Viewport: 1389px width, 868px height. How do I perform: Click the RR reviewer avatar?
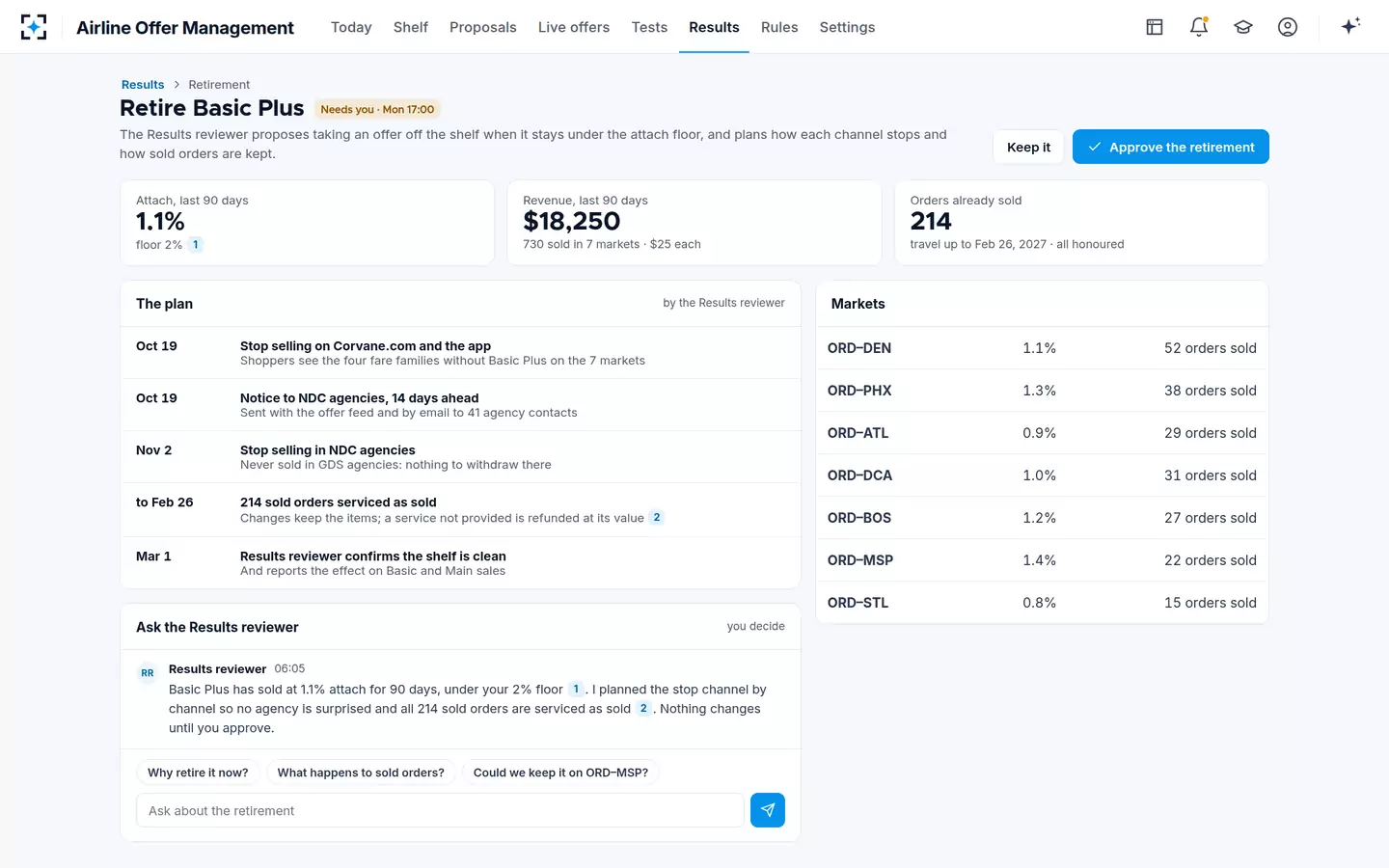point(148,673)
